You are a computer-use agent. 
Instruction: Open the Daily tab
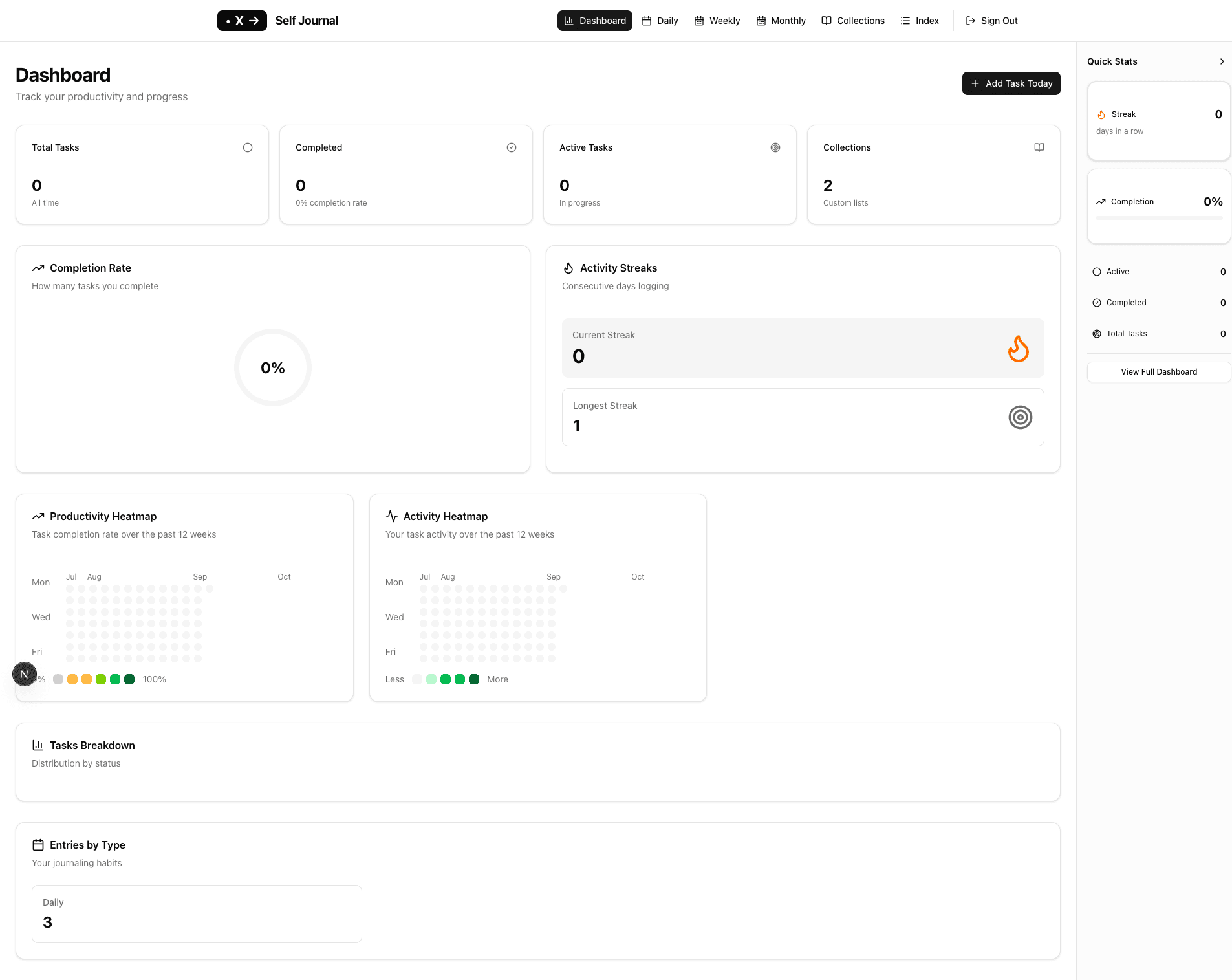click(660, 21)
